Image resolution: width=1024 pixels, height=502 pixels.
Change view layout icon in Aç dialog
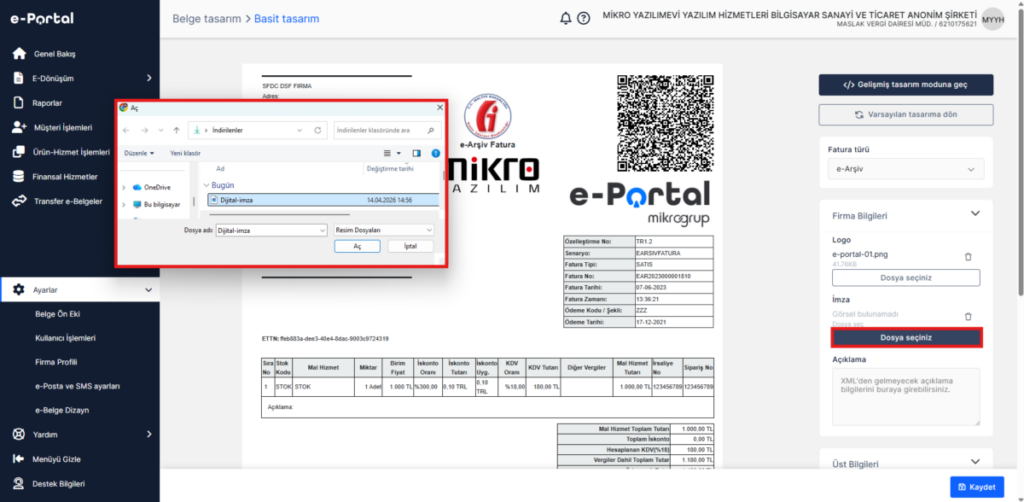click(x=387, y=153)
